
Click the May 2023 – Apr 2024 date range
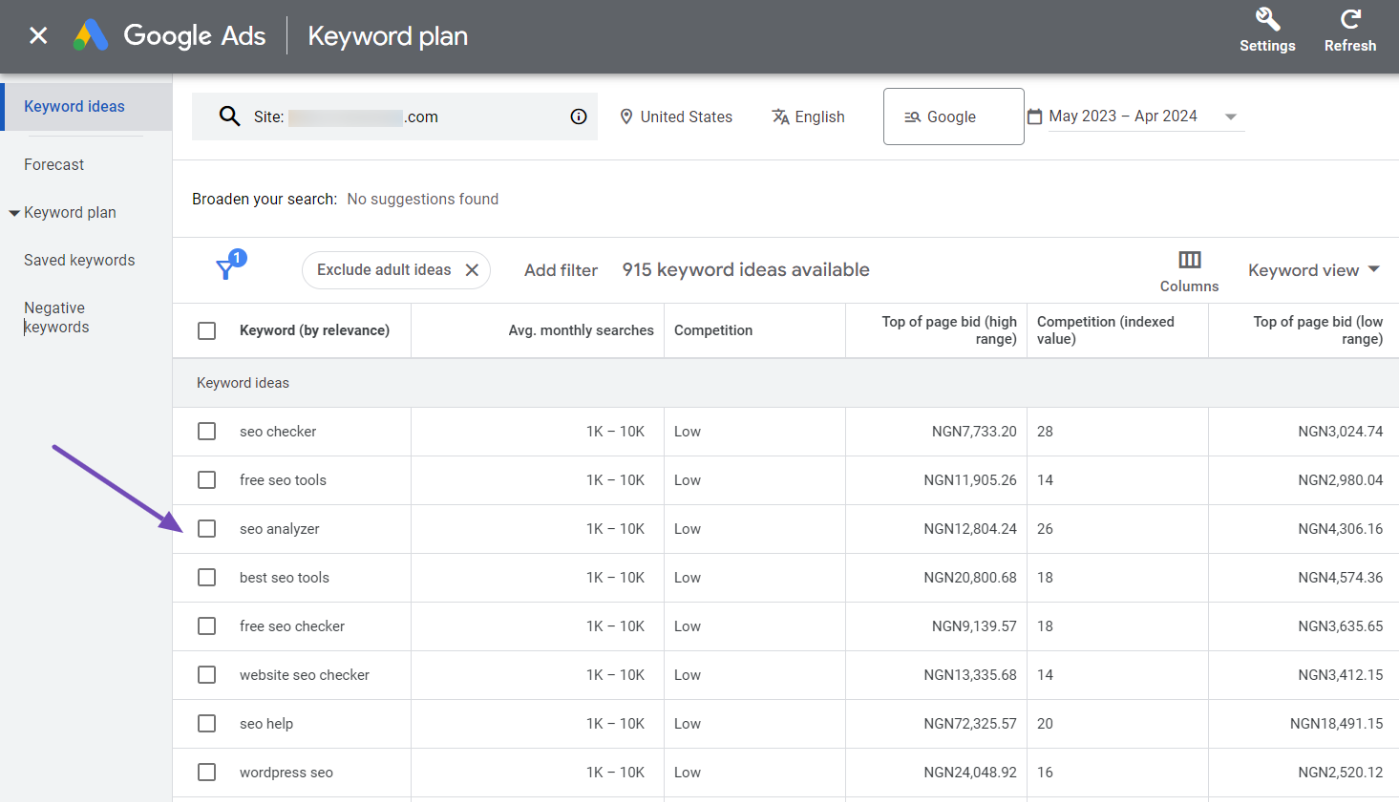1123,116
